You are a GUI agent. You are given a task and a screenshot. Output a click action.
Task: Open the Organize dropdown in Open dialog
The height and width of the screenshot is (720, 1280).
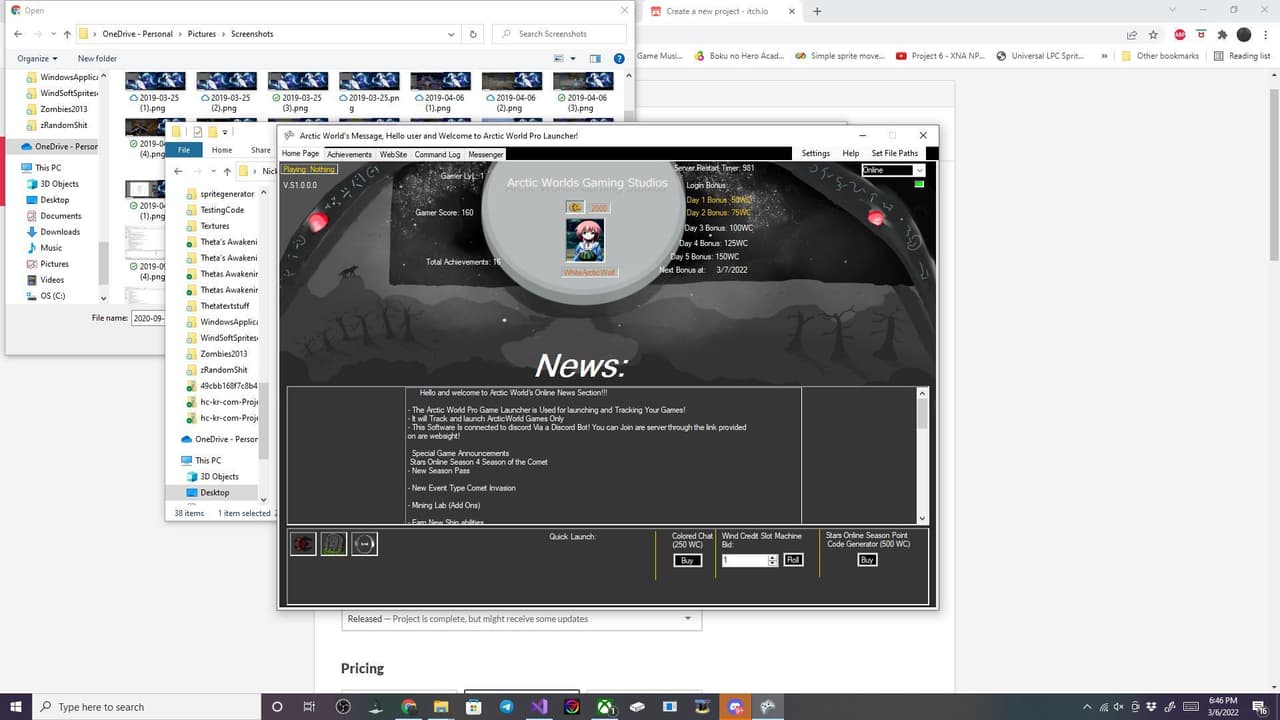pyautogui.click(x=37, y=59)
